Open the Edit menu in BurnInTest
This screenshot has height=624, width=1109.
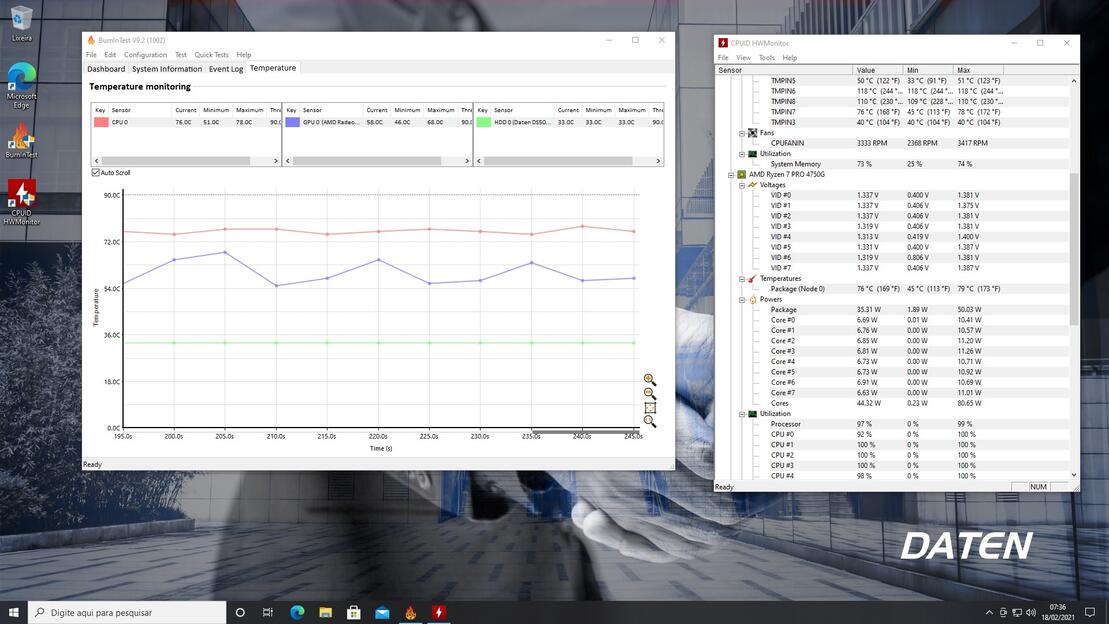[x=110, y=54]
